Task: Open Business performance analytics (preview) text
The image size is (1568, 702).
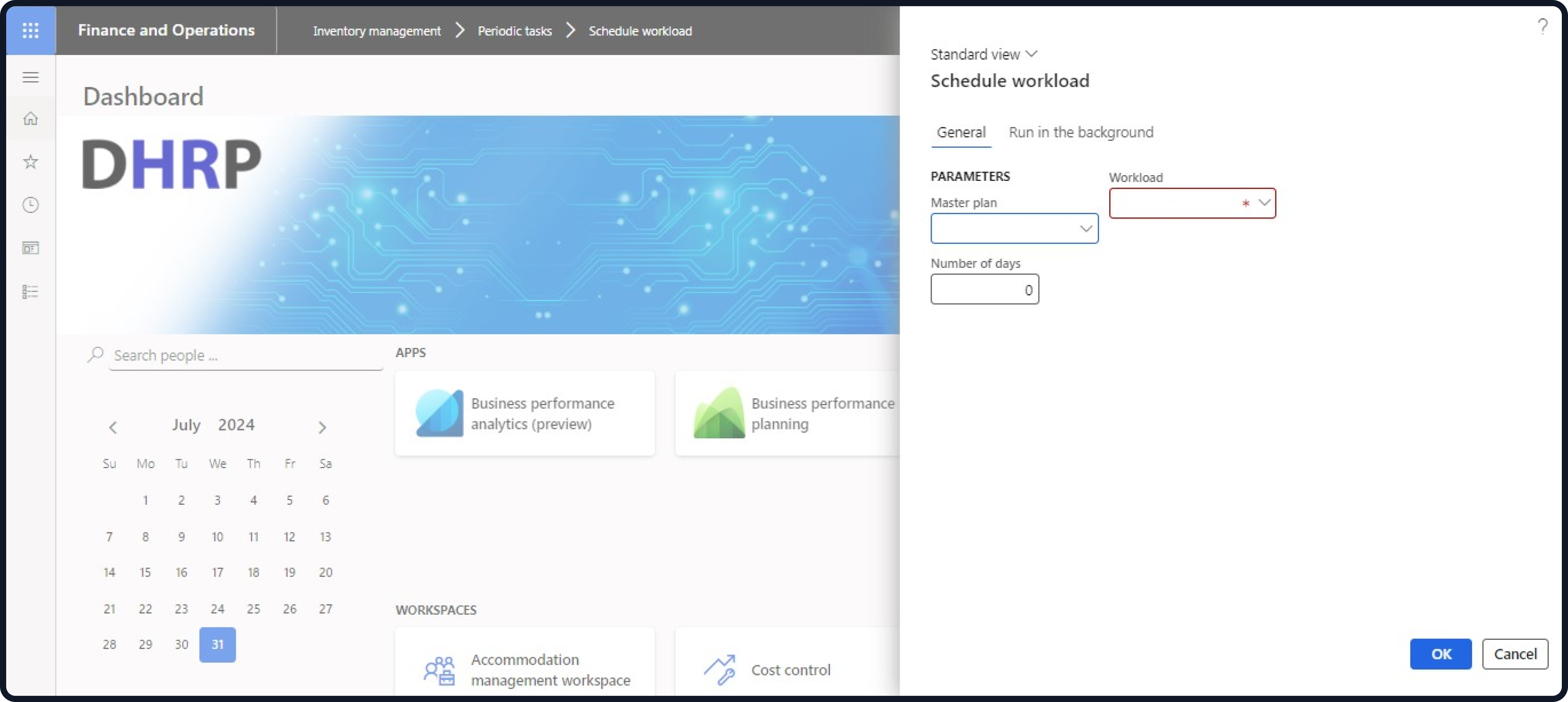Action: (542, 413)
